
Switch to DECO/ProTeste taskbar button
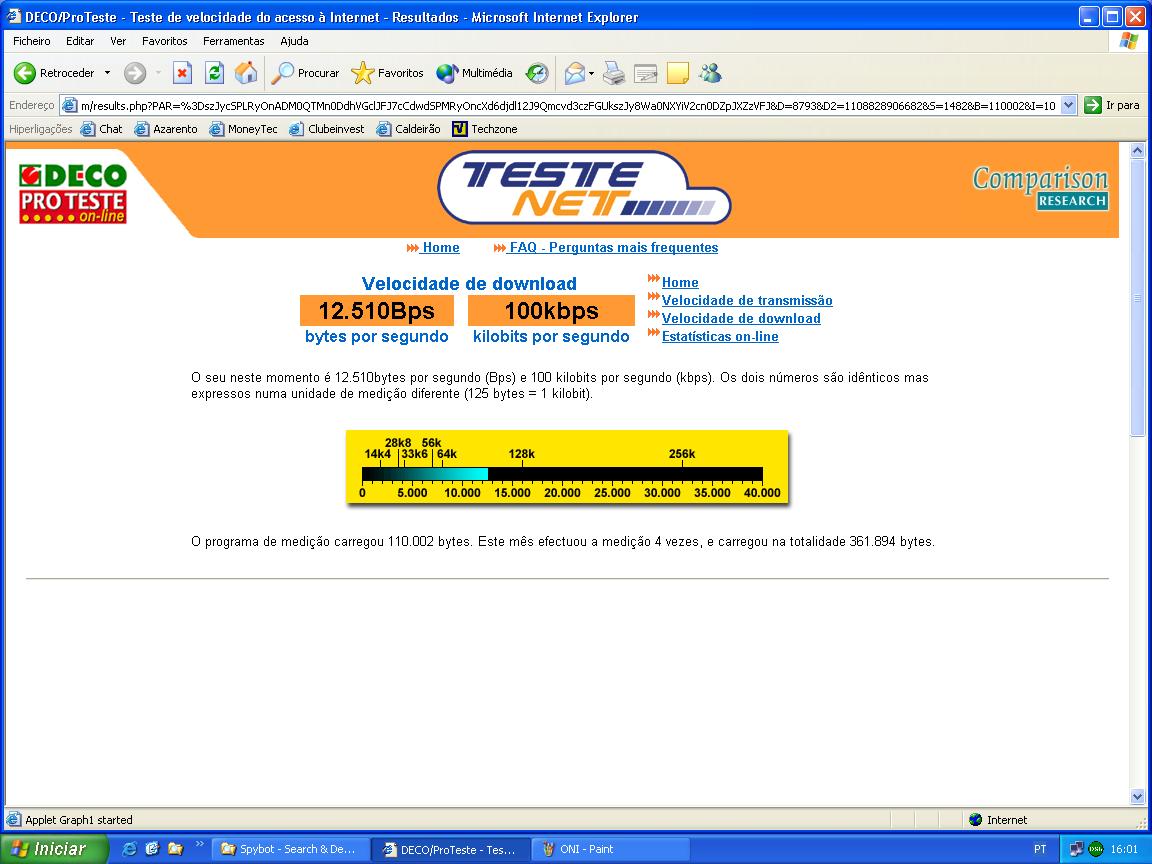(450, 849)
